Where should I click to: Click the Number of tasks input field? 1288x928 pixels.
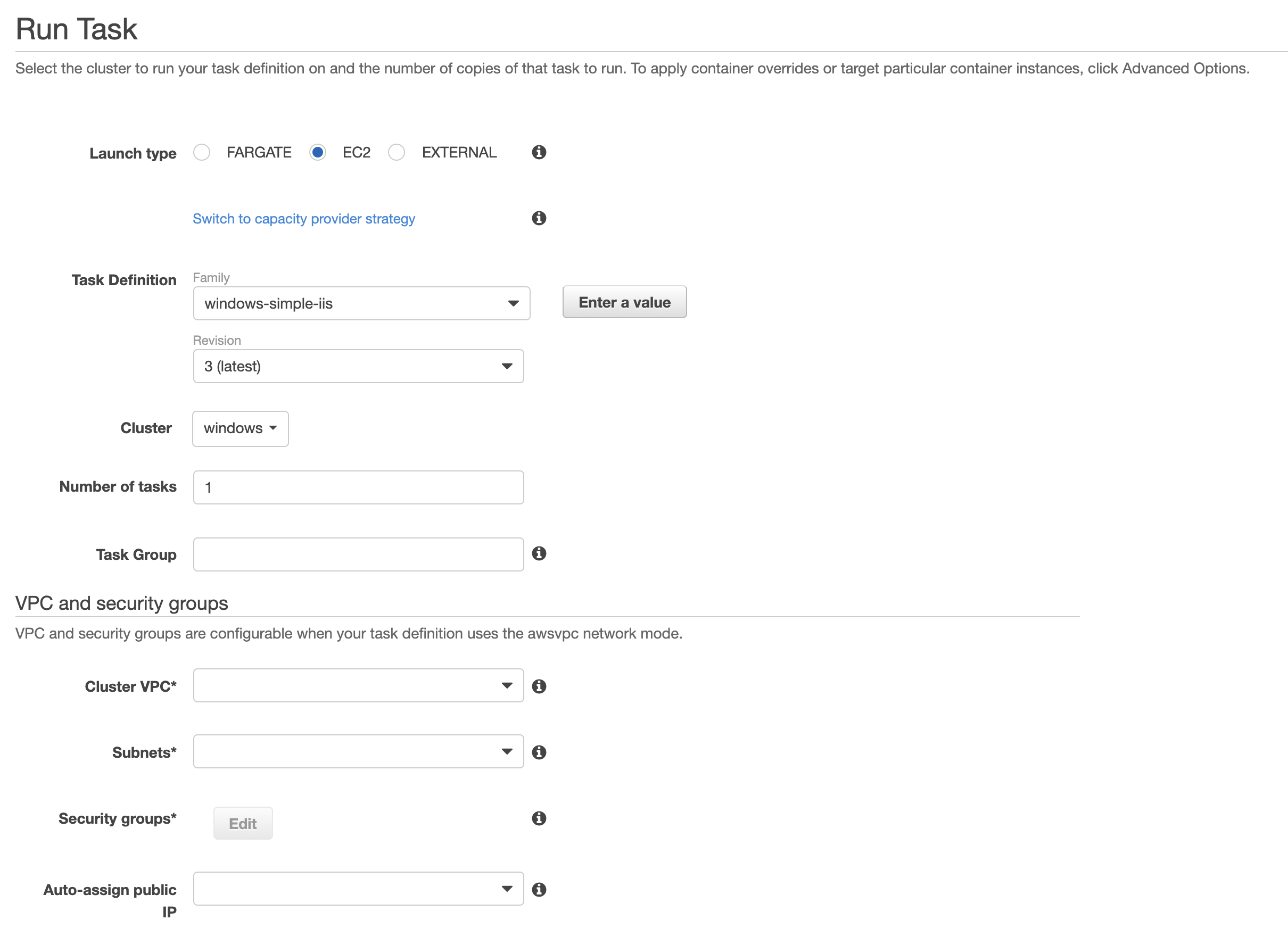tap(358, 487)
